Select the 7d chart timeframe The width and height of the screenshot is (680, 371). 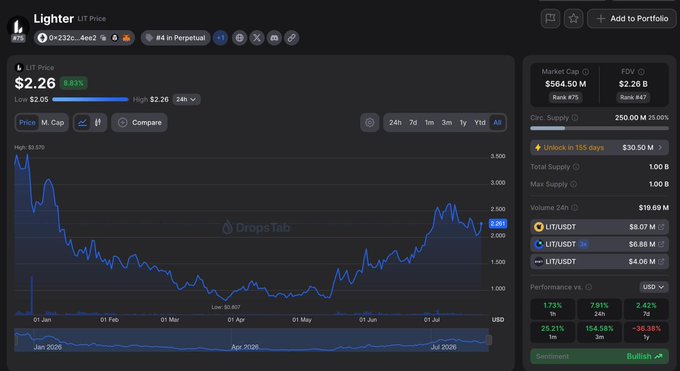coord(413,123)
